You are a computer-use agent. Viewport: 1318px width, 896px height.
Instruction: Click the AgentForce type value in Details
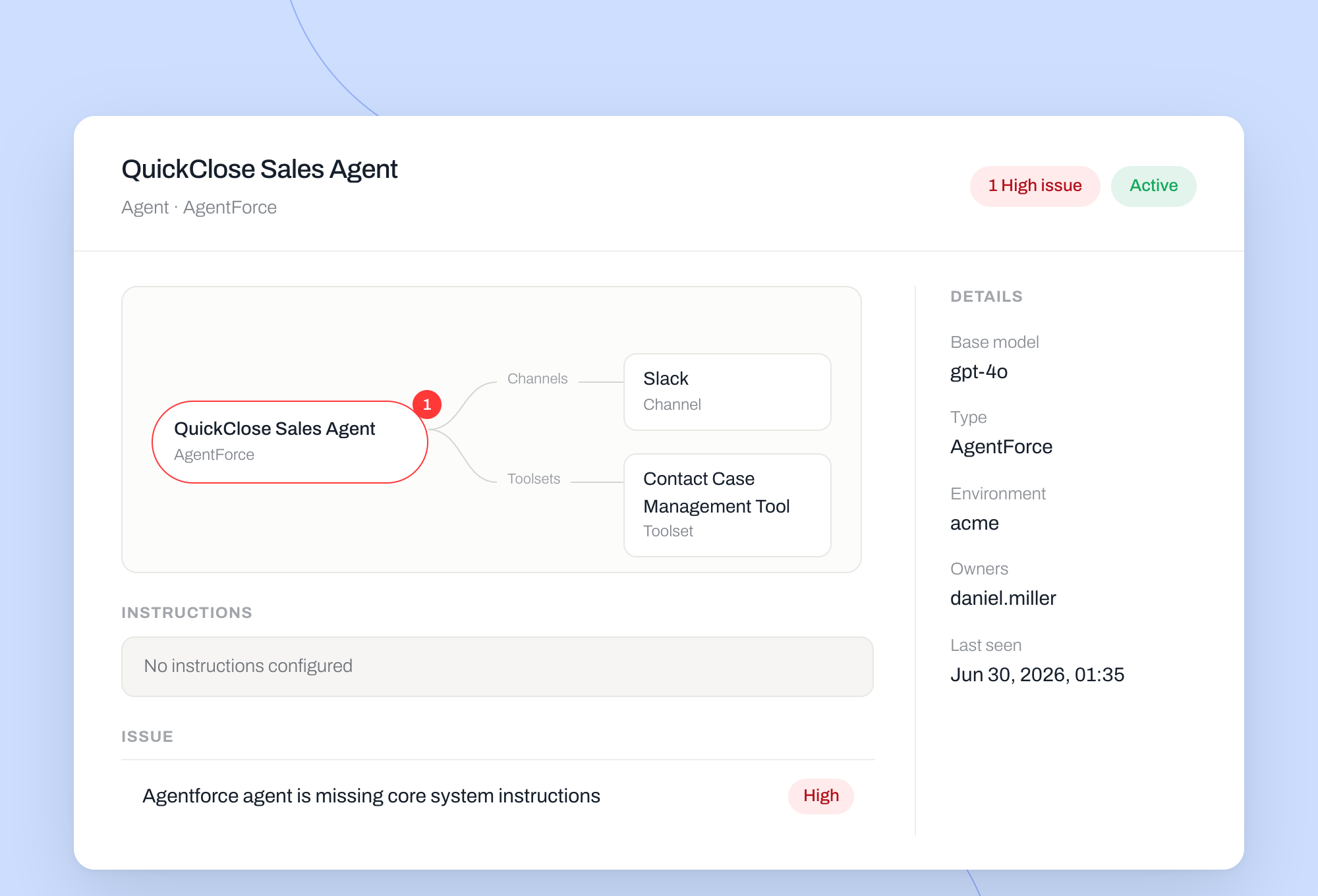1001,447
